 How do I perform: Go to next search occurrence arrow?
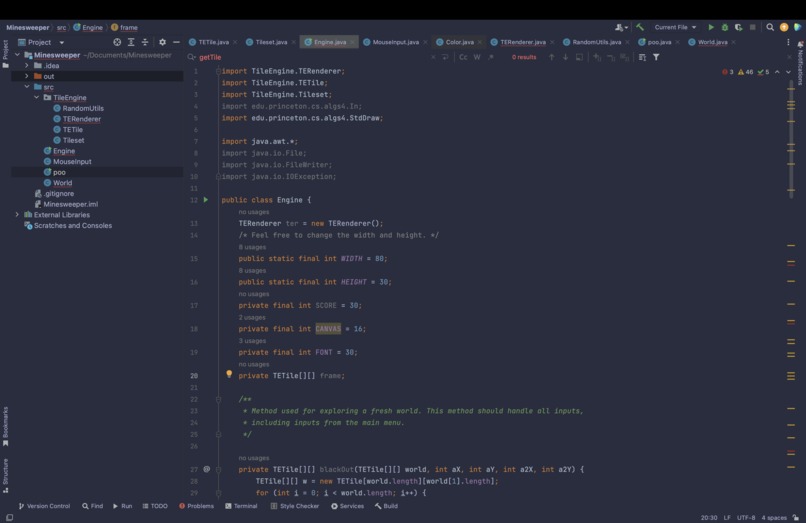[565, 57]
